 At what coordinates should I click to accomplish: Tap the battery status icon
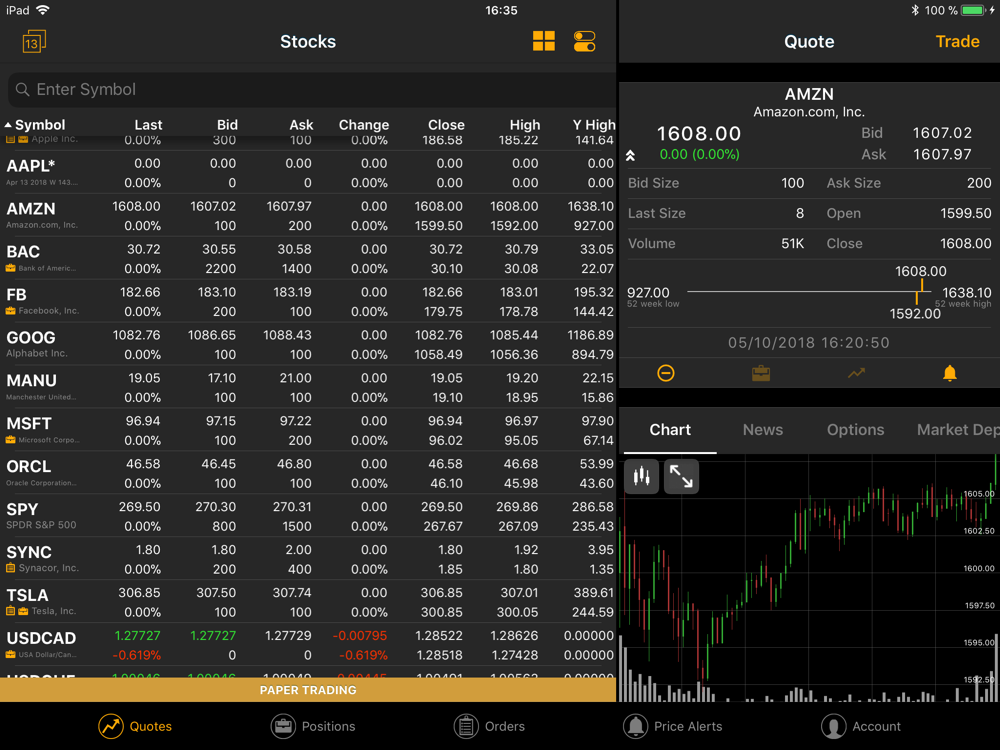[973, 10]
